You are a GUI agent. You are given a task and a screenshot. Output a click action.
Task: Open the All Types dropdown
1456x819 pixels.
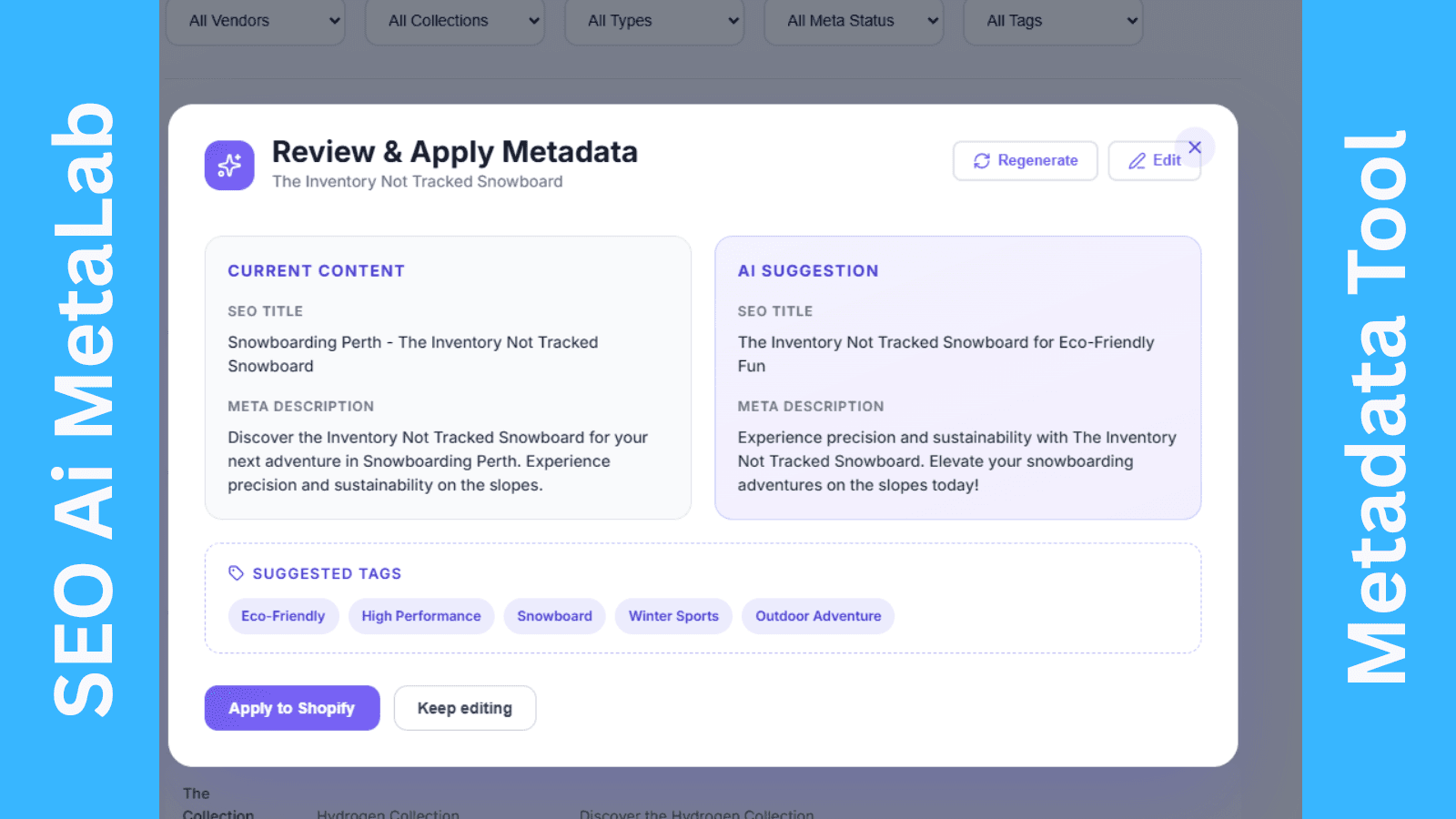(x=653, y=21)
